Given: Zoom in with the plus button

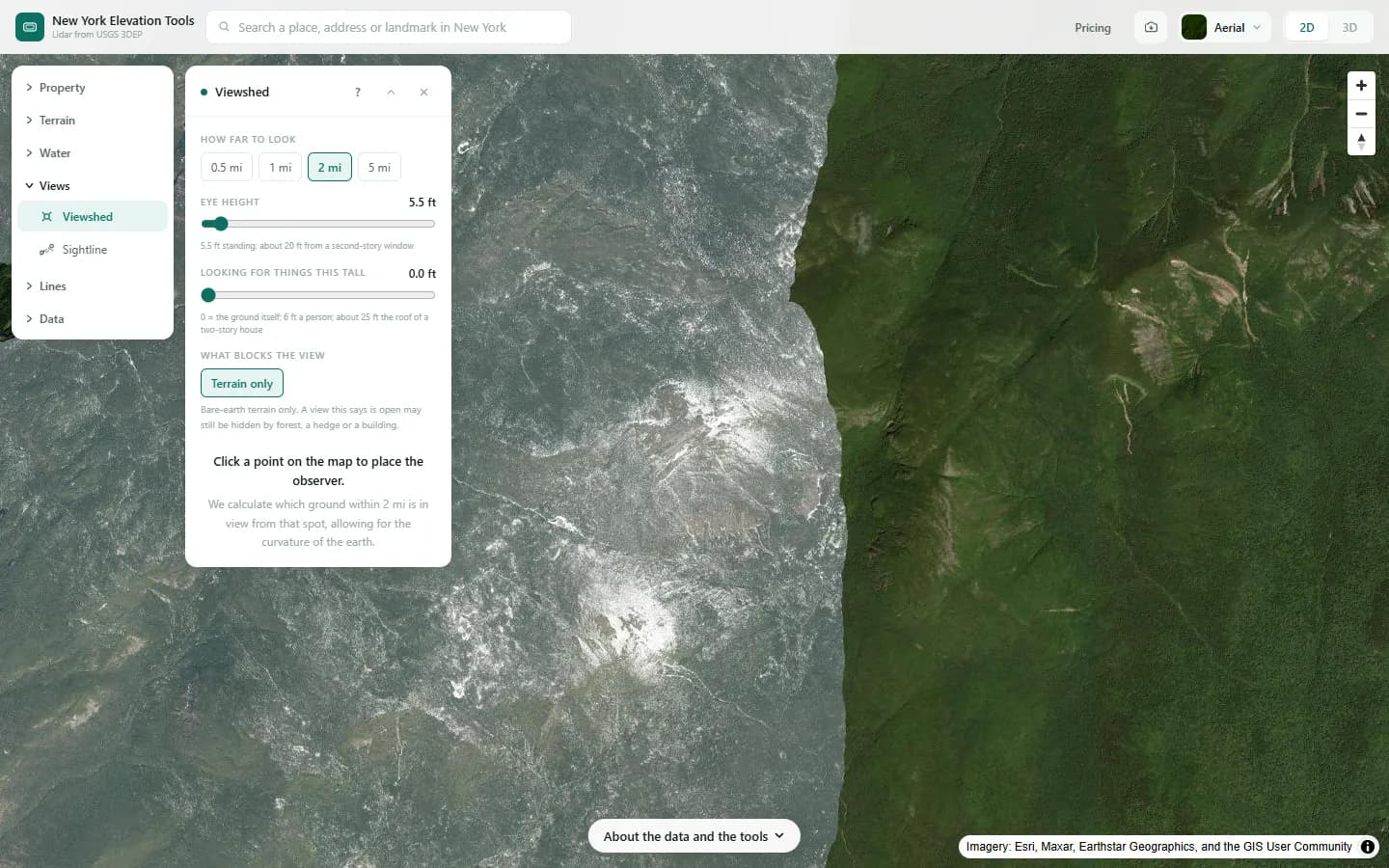Looking at the screenshot, I should click(1361, 85).
